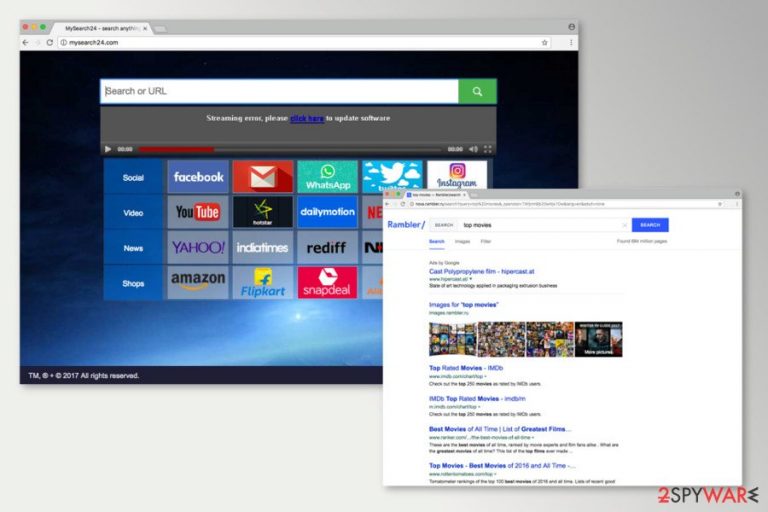Seek along the video progress bar
Screen dimensions: 768x512
[x=289, y=149]
